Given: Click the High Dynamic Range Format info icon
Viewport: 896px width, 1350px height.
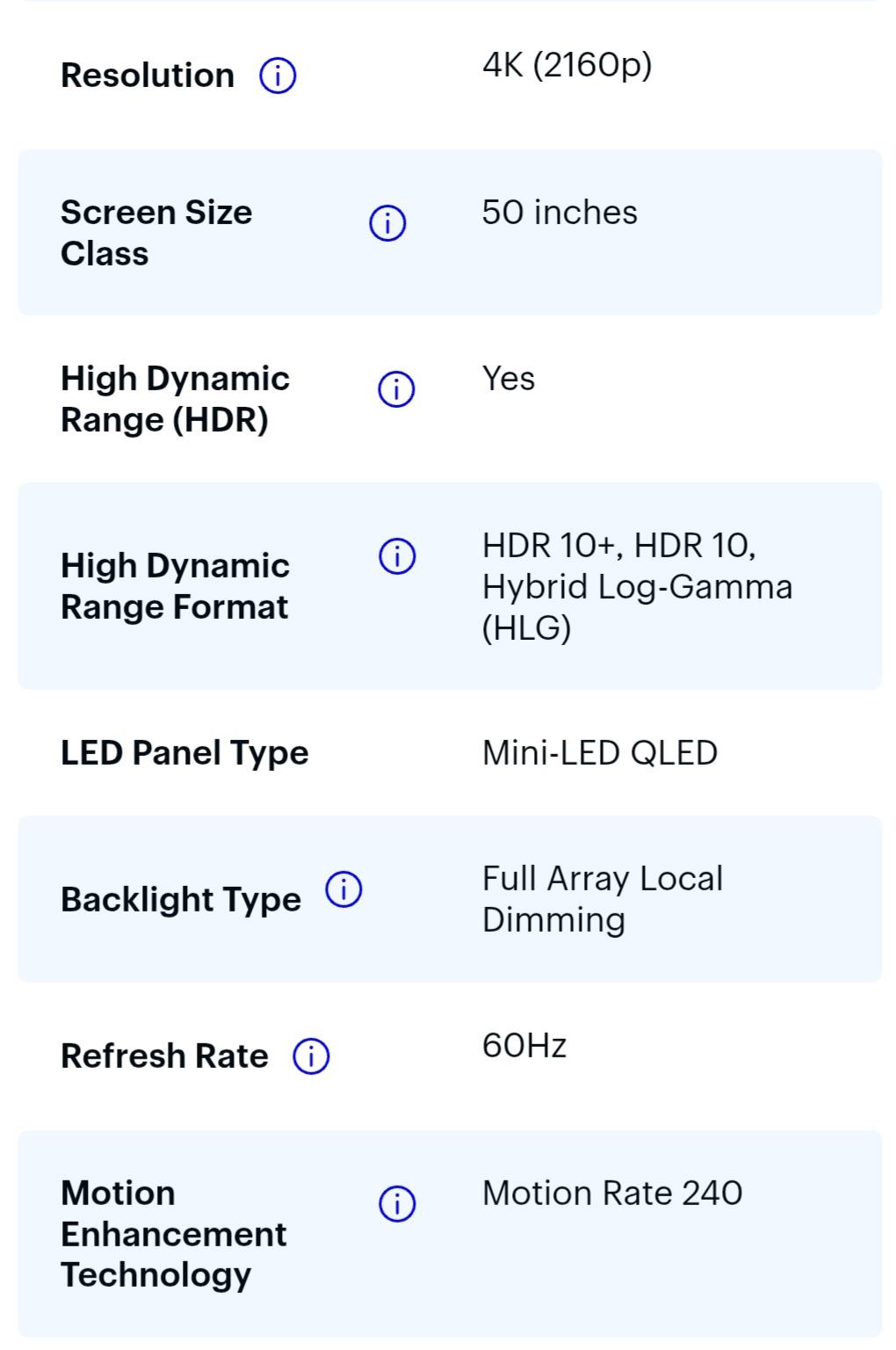Looking at the screenshot, I should point(397,556).
